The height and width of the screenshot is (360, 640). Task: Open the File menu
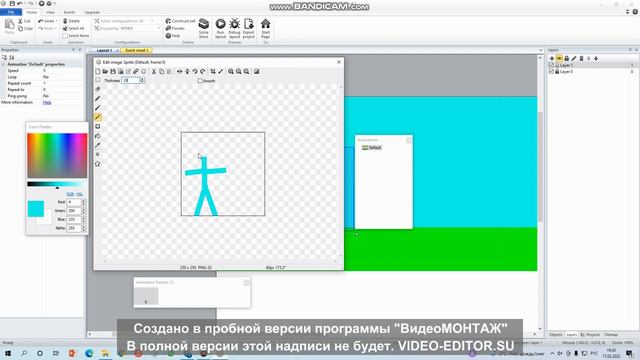11,12
